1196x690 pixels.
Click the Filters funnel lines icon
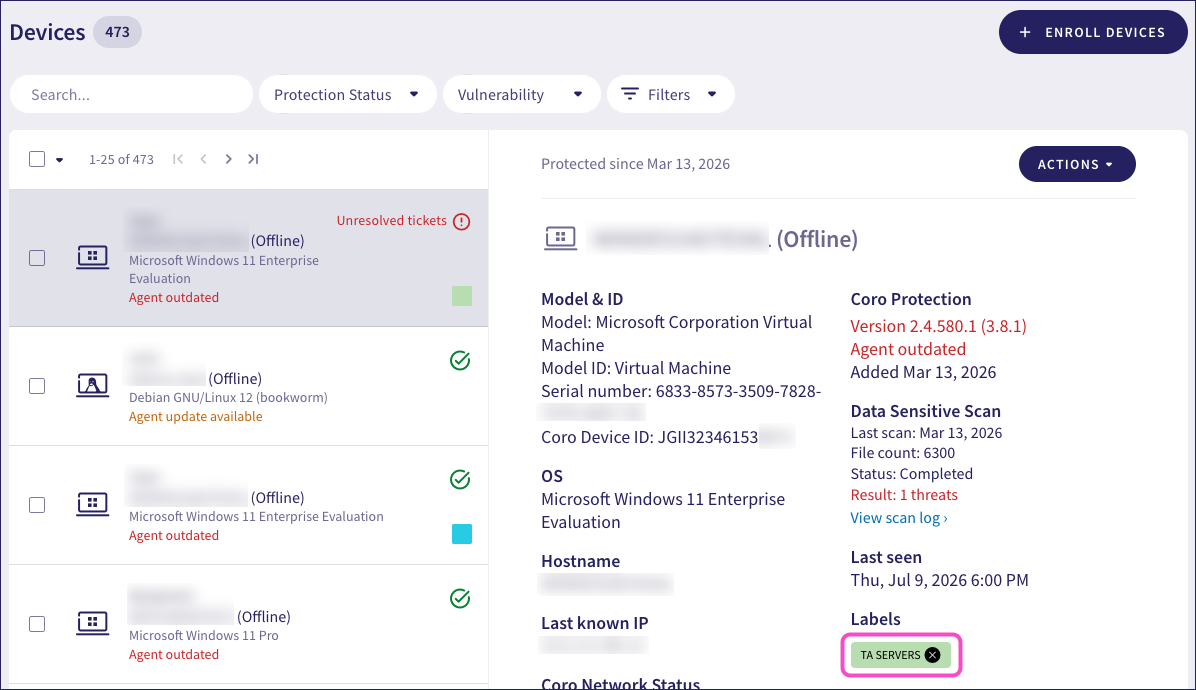point(629,94)
